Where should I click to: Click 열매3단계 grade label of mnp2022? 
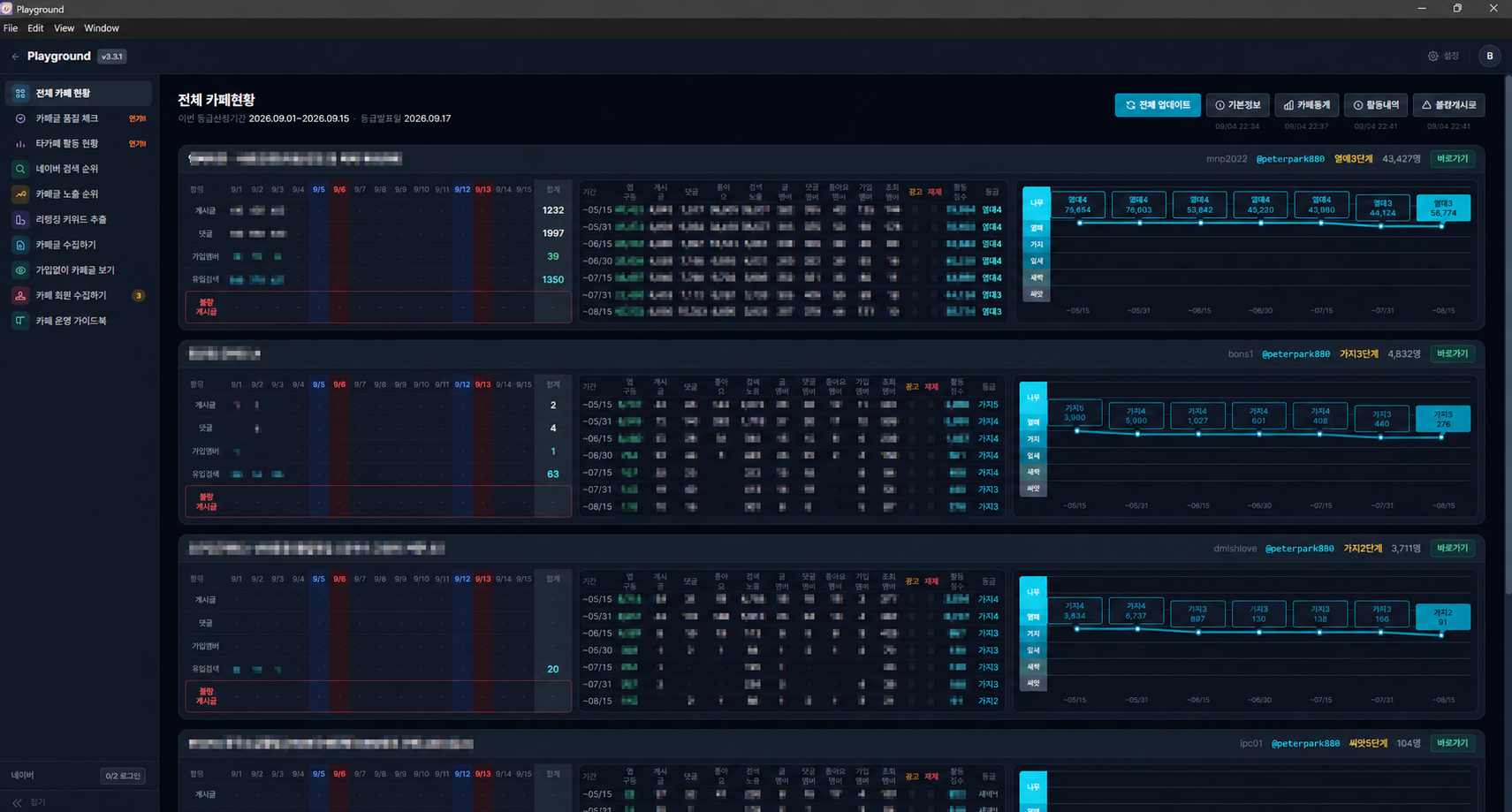point(1353,159)
